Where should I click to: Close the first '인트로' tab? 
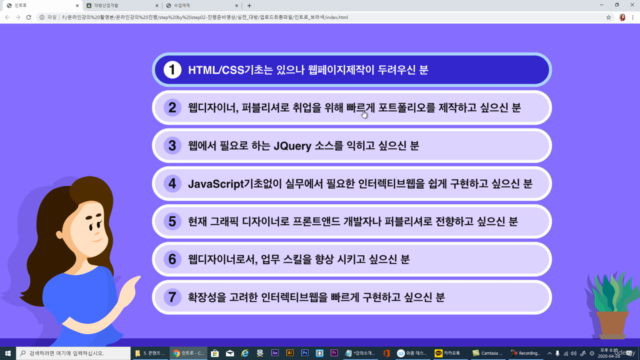pos(77,6)
